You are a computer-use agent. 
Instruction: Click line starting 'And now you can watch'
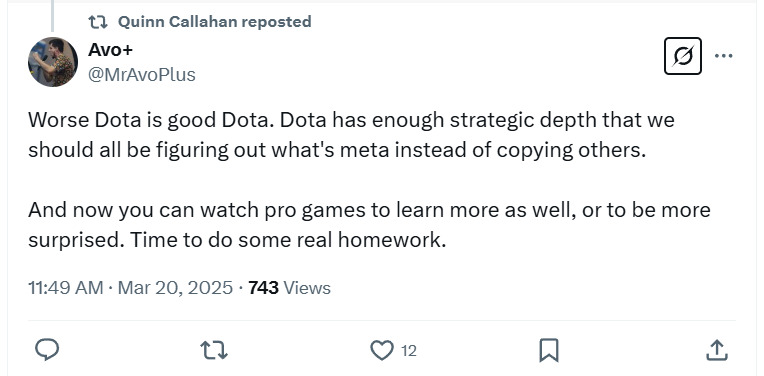pyautogui.click(x=369, y=210)
